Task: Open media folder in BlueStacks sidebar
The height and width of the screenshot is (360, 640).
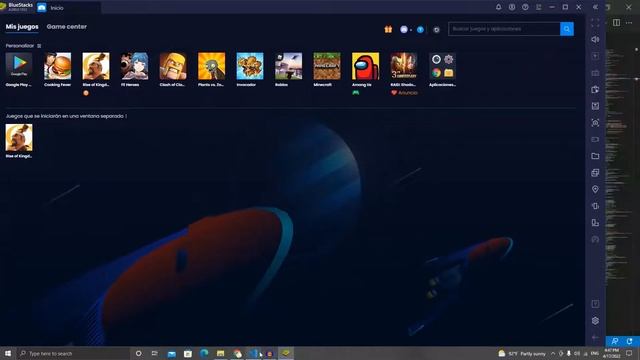Action: coord(595,156)
